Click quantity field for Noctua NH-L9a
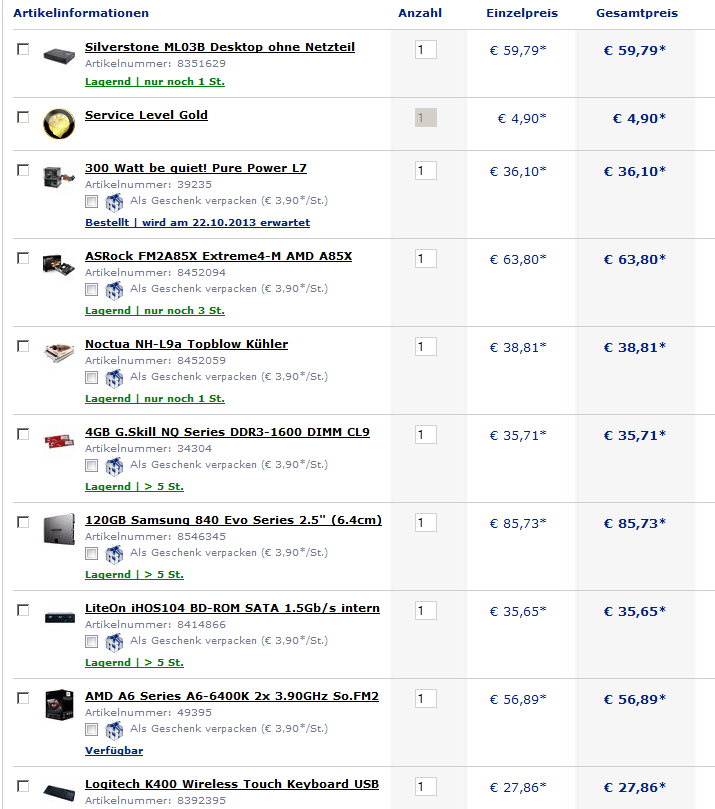This screenshot has height=809, width=715. point(426,347)
